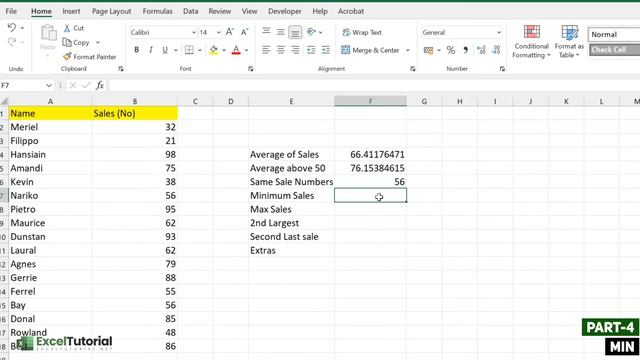Click the Middle Align icon

280,32
